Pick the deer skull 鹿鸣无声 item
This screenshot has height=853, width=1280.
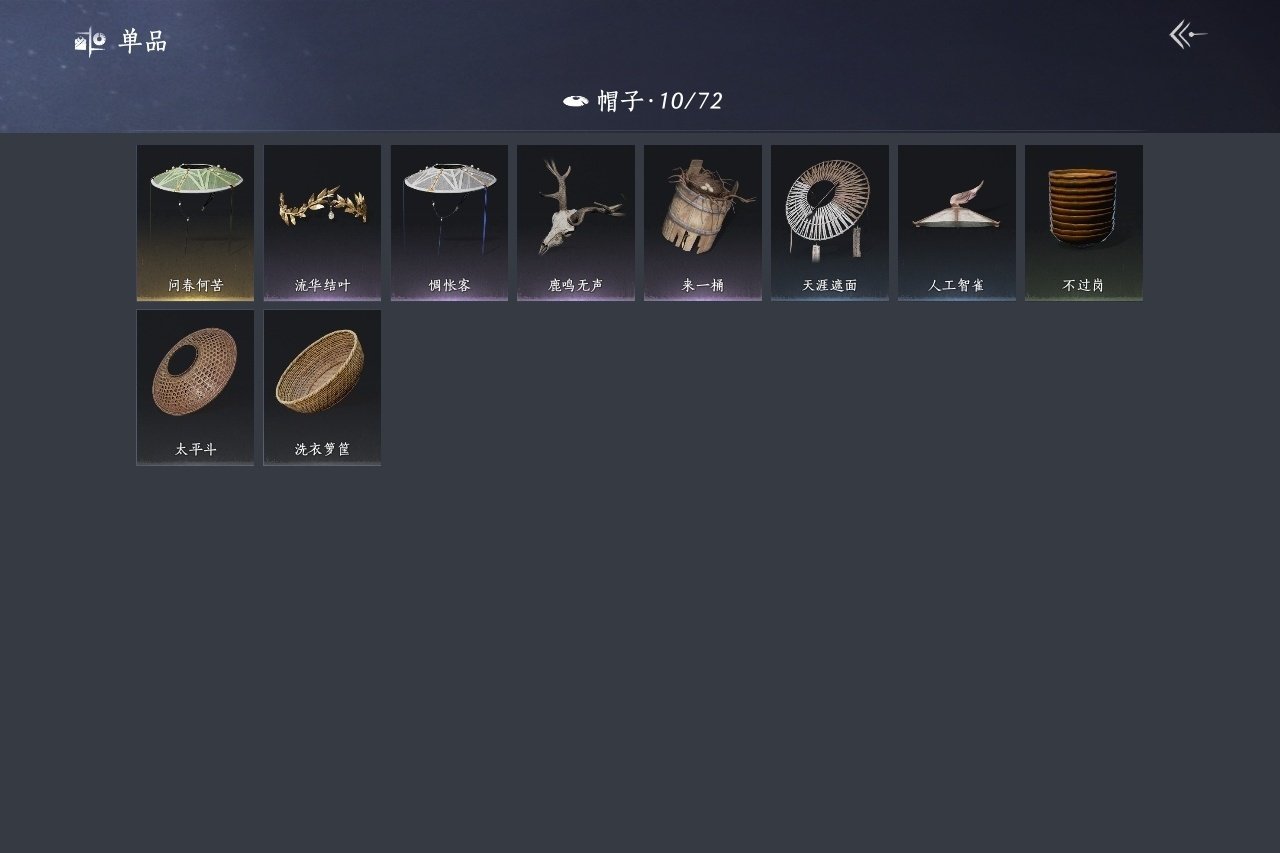coord(576,222)
